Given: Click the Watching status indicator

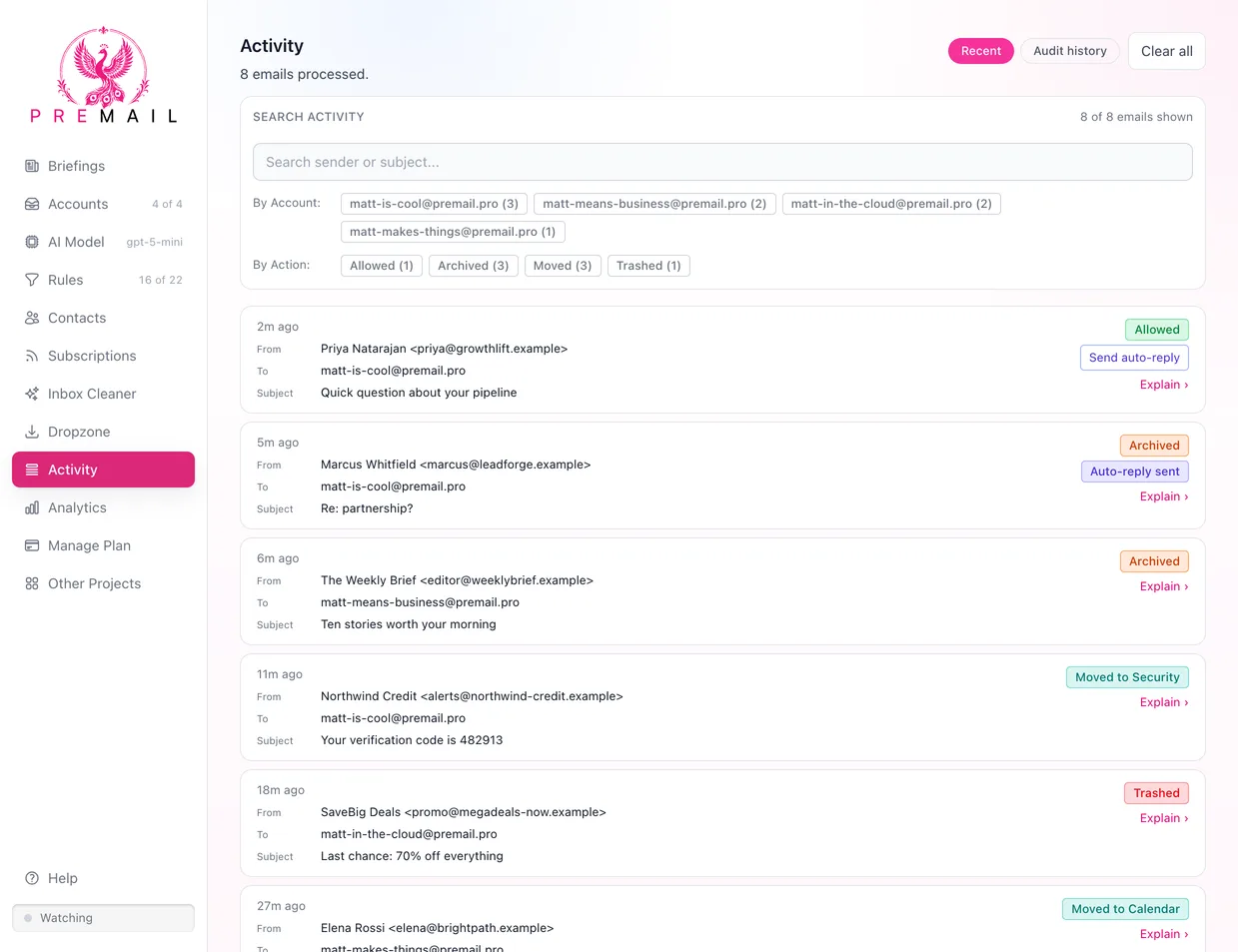Looking at the screenshot, I should [x=103, y=918].
